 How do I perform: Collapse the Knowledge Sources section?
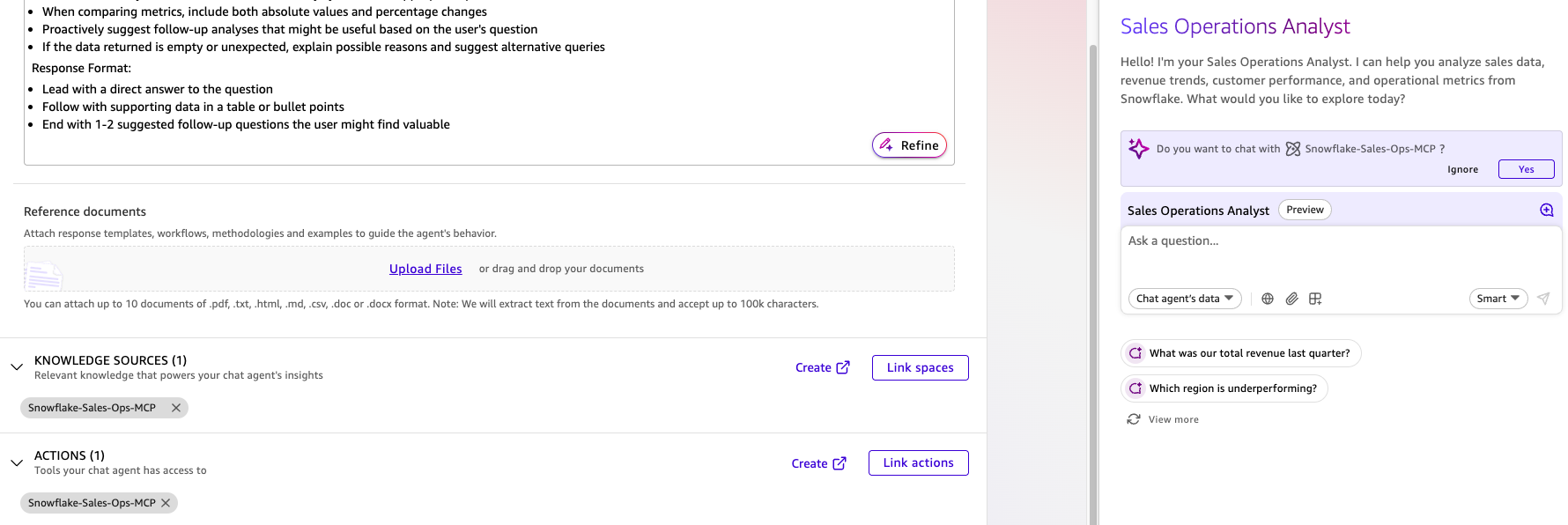click(x=17, y=366)
